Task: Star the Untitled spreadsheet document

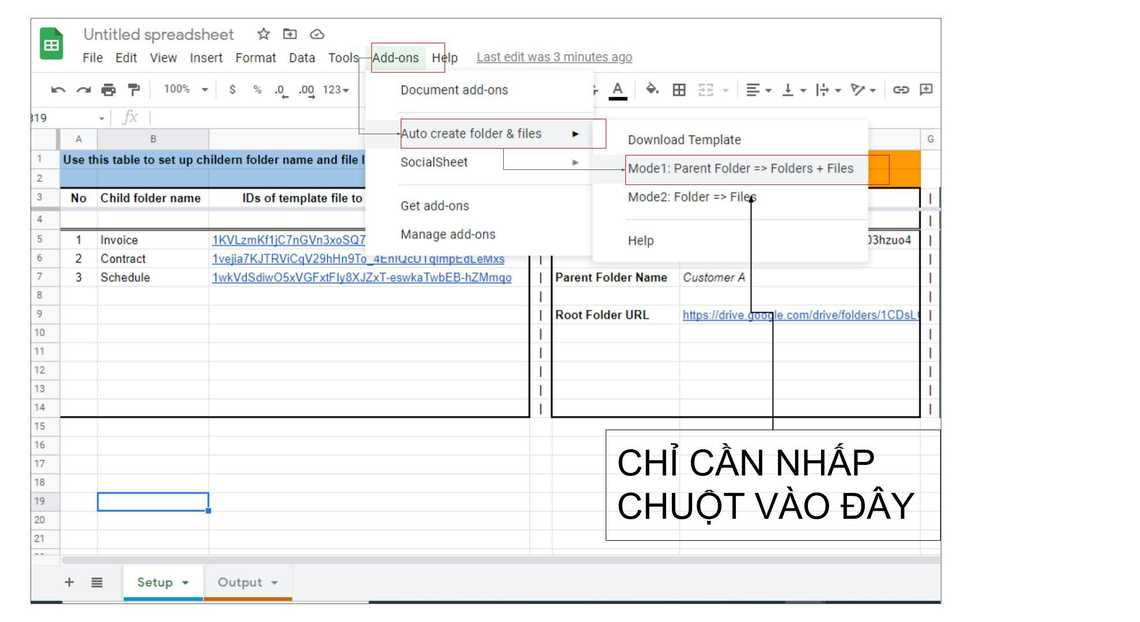Action: click(263, 35)
